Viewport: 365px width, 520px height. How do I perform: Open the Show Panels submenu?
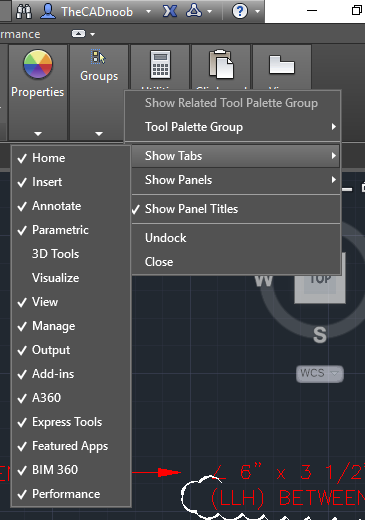pos(235,180)
